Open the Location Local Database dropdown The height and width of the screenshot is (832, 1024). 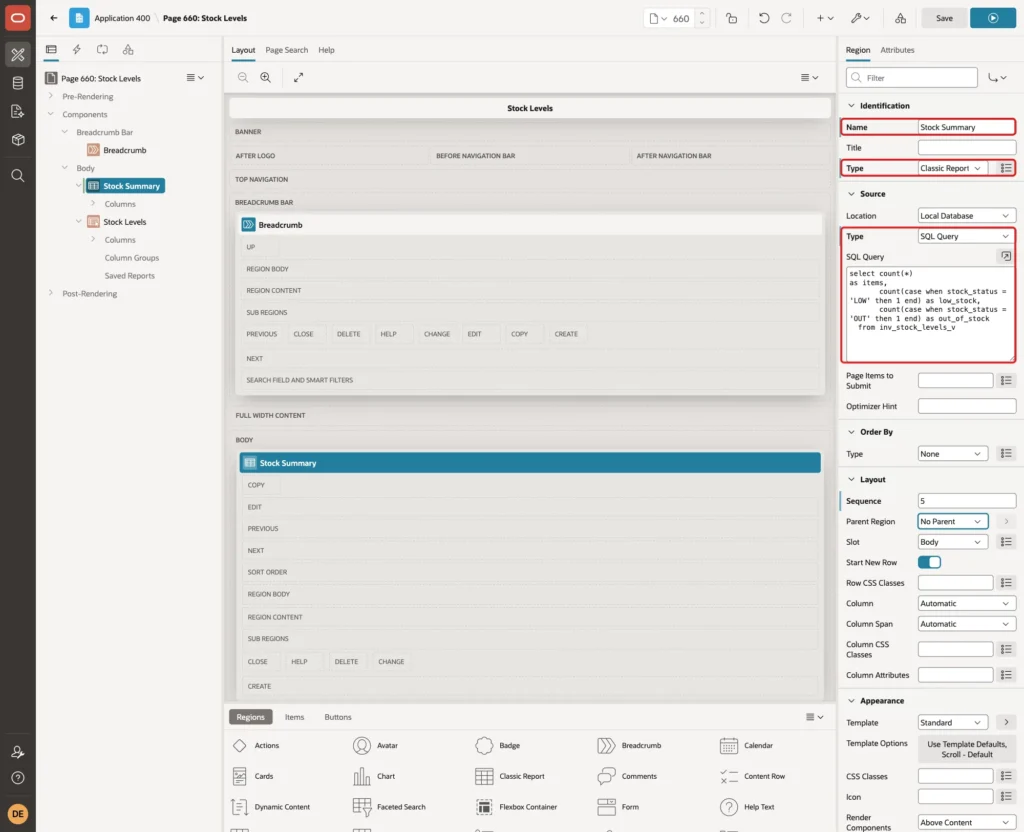[967, 216]
